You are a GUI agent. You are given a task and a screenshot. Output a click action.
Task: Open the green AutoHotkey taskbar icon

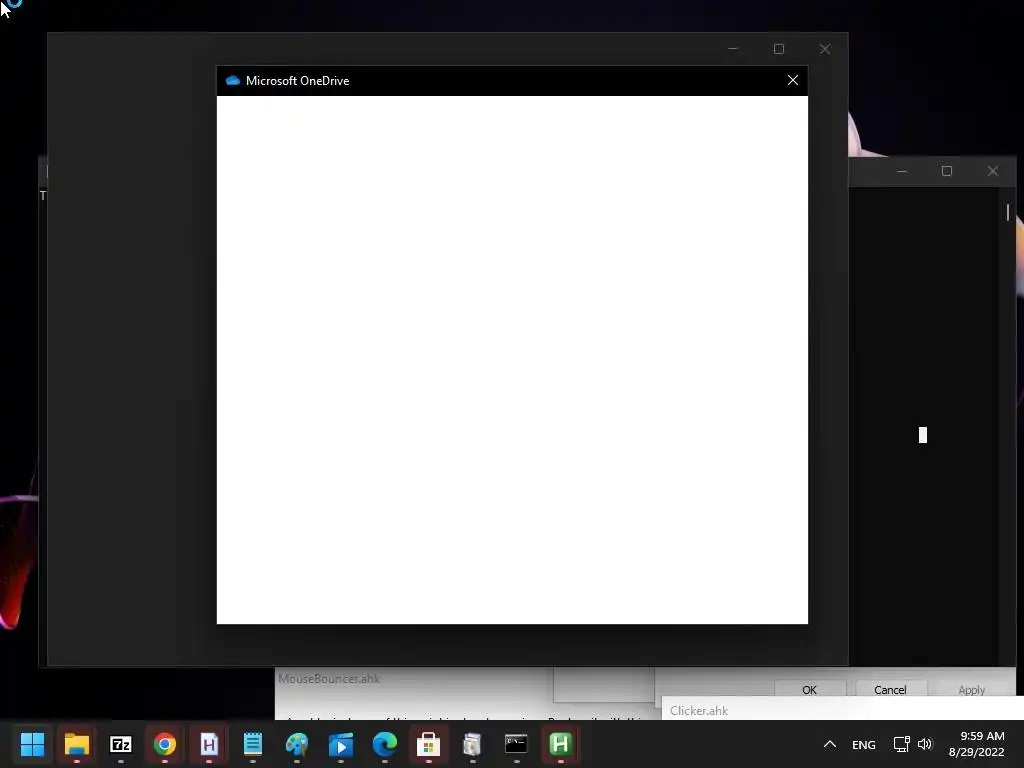[560, 744]
